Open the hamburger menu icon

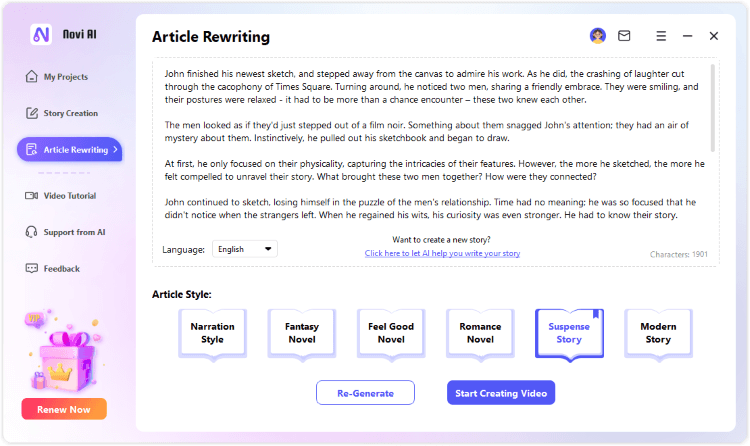coord(661,36)
